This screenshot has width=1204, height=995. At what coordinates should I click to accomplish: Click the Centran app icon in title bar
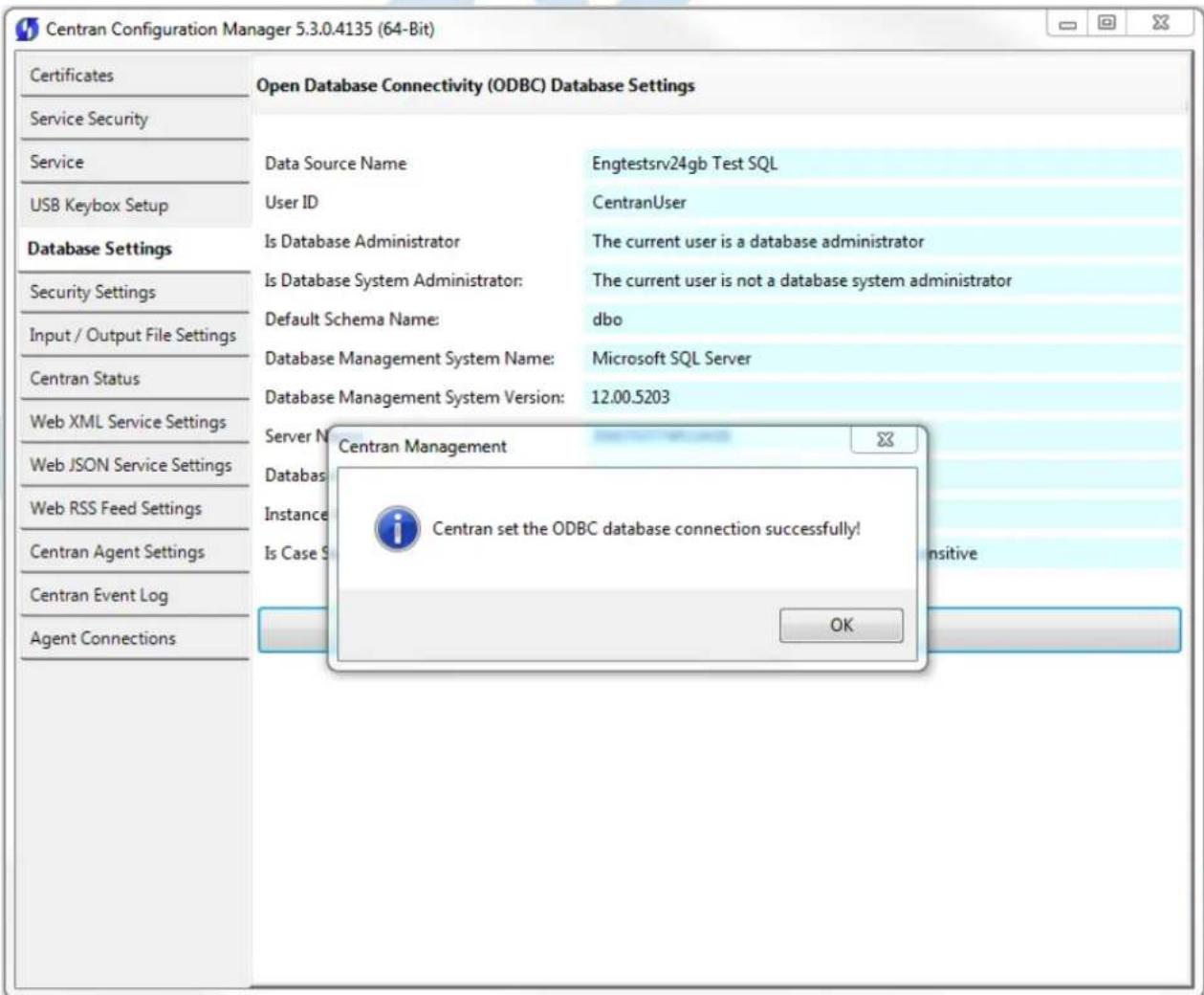tap(28, 29)
